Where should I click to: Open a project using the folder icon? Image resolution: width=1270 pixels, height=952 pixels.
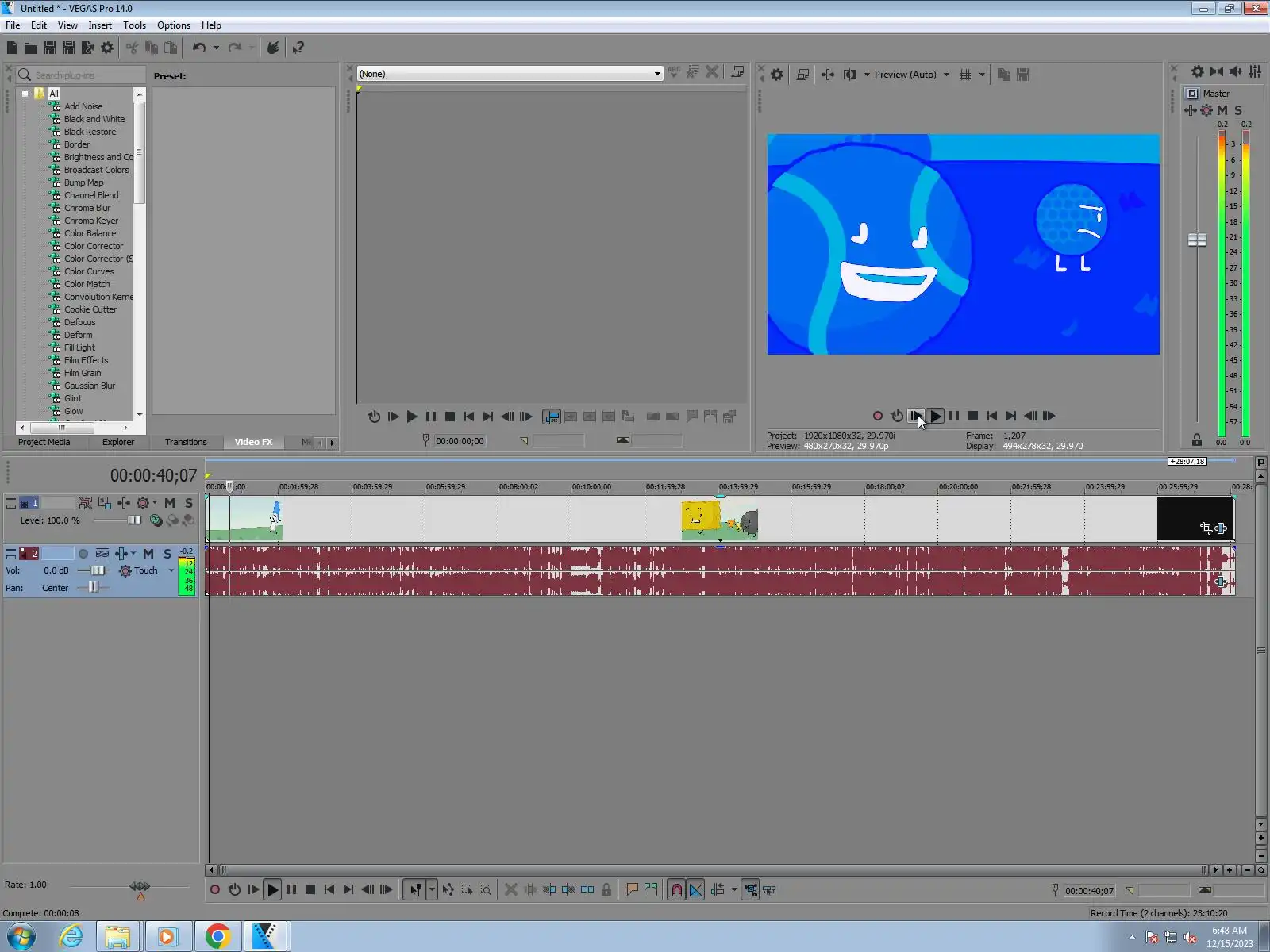pyautogui.click(x=31, y=48)
